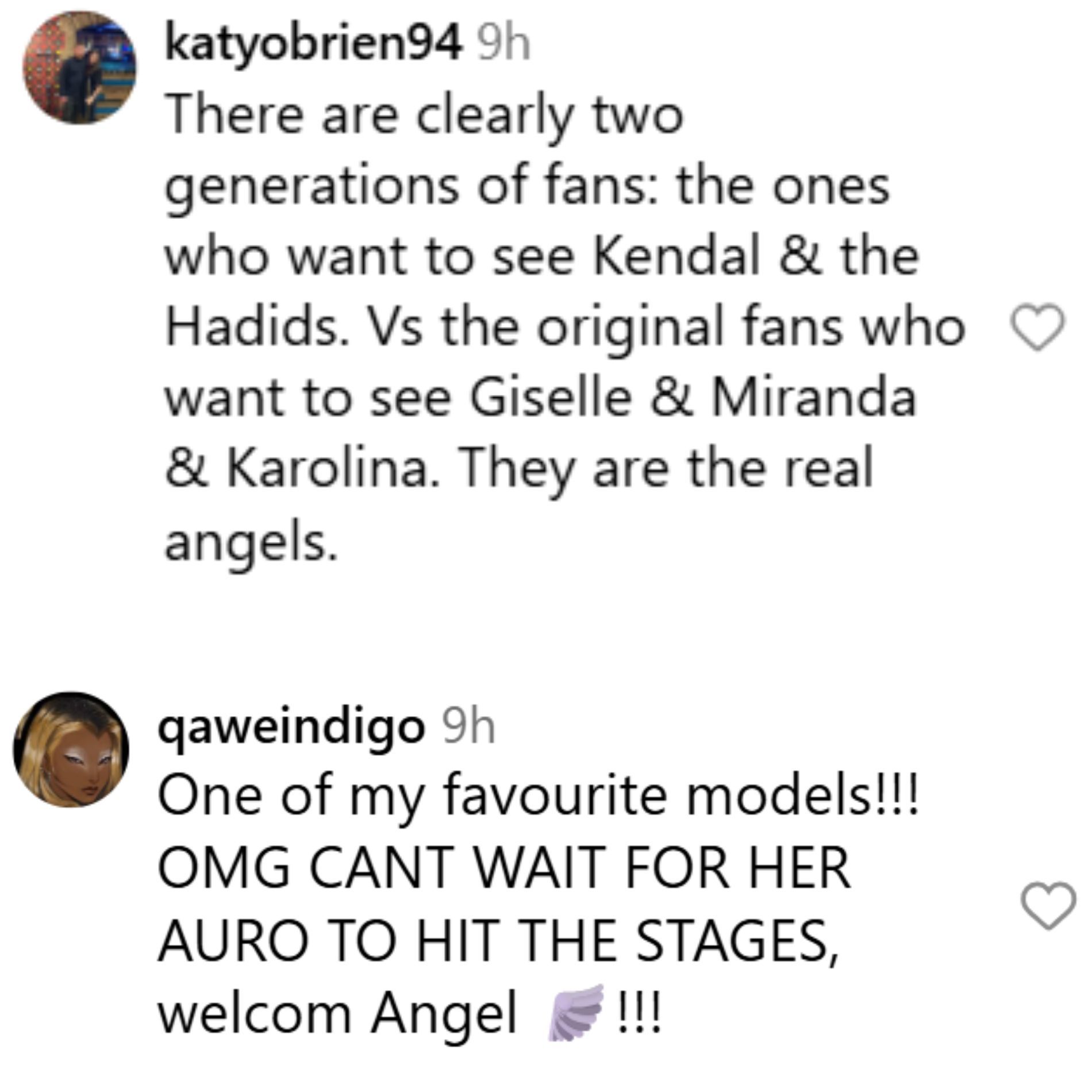
Task: Visit the qaweindigo username link
Action: [x=291, y=729]
